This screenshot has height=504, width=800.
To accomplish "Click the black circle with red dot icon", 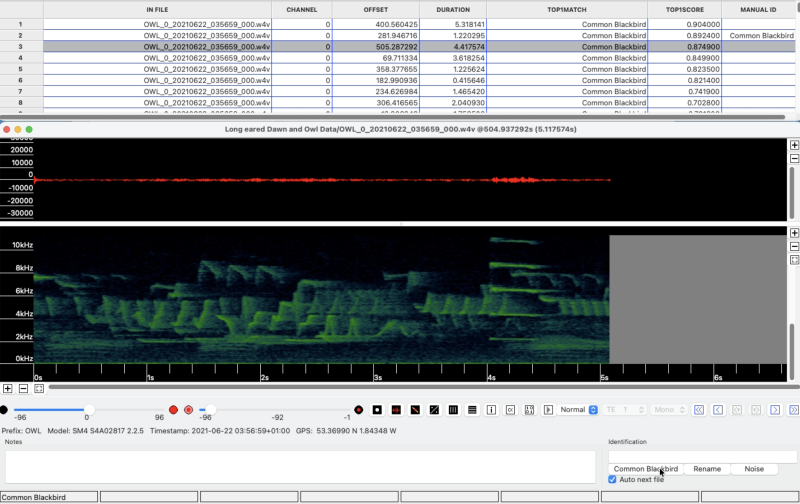I will pyautogui.click(x=359, y=410).
